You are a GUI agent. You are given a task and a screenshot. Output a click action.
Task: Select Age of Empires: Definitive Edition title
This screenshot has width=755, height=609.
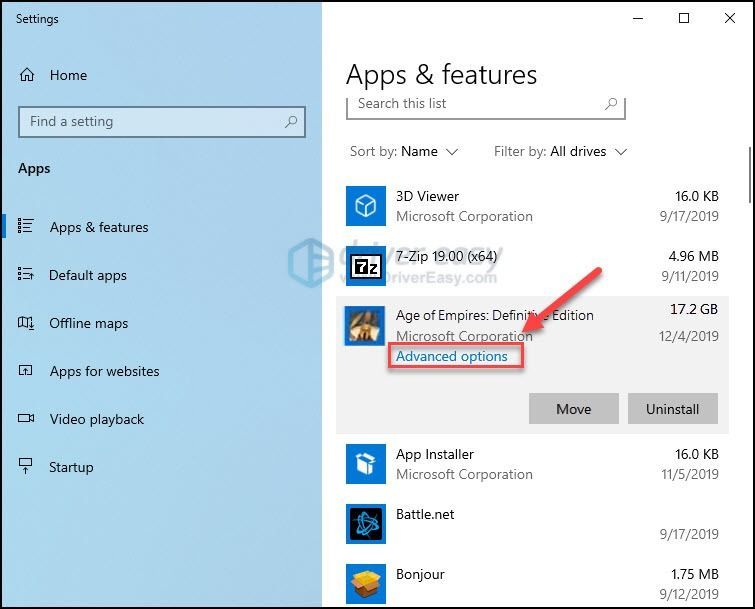pyautogui.click(x=495, y=315)
